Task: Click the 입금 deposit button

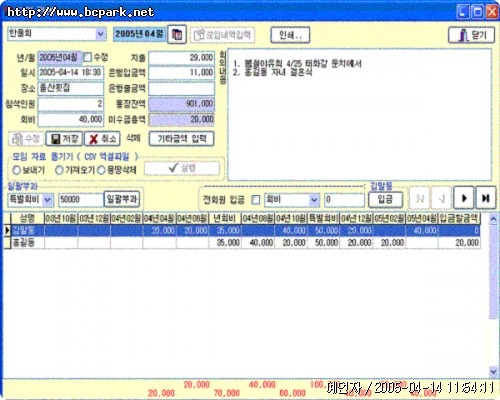Action: tap(385, 199)
